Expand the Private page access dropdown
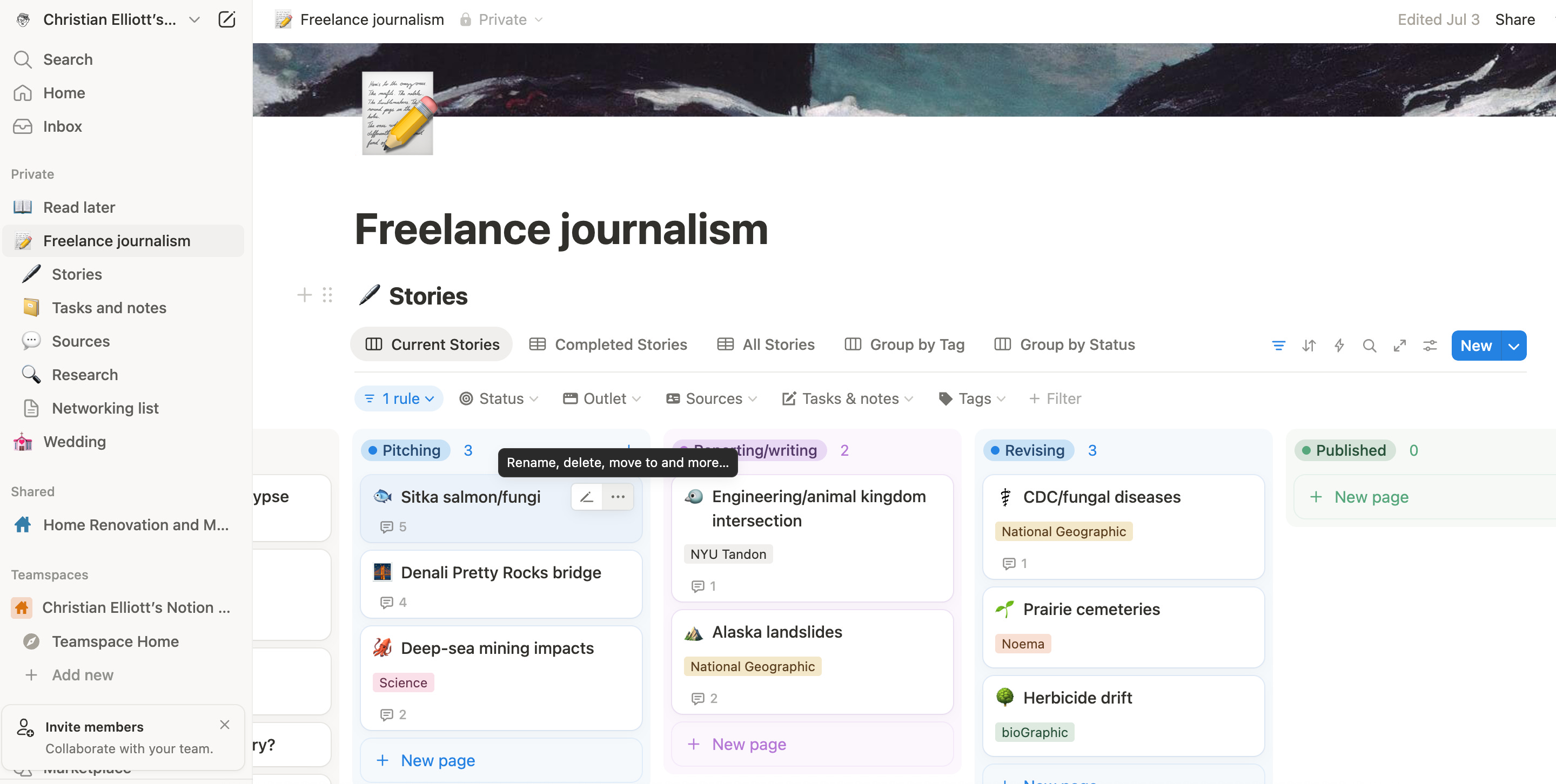1556x784 pixels. point(501,20)
